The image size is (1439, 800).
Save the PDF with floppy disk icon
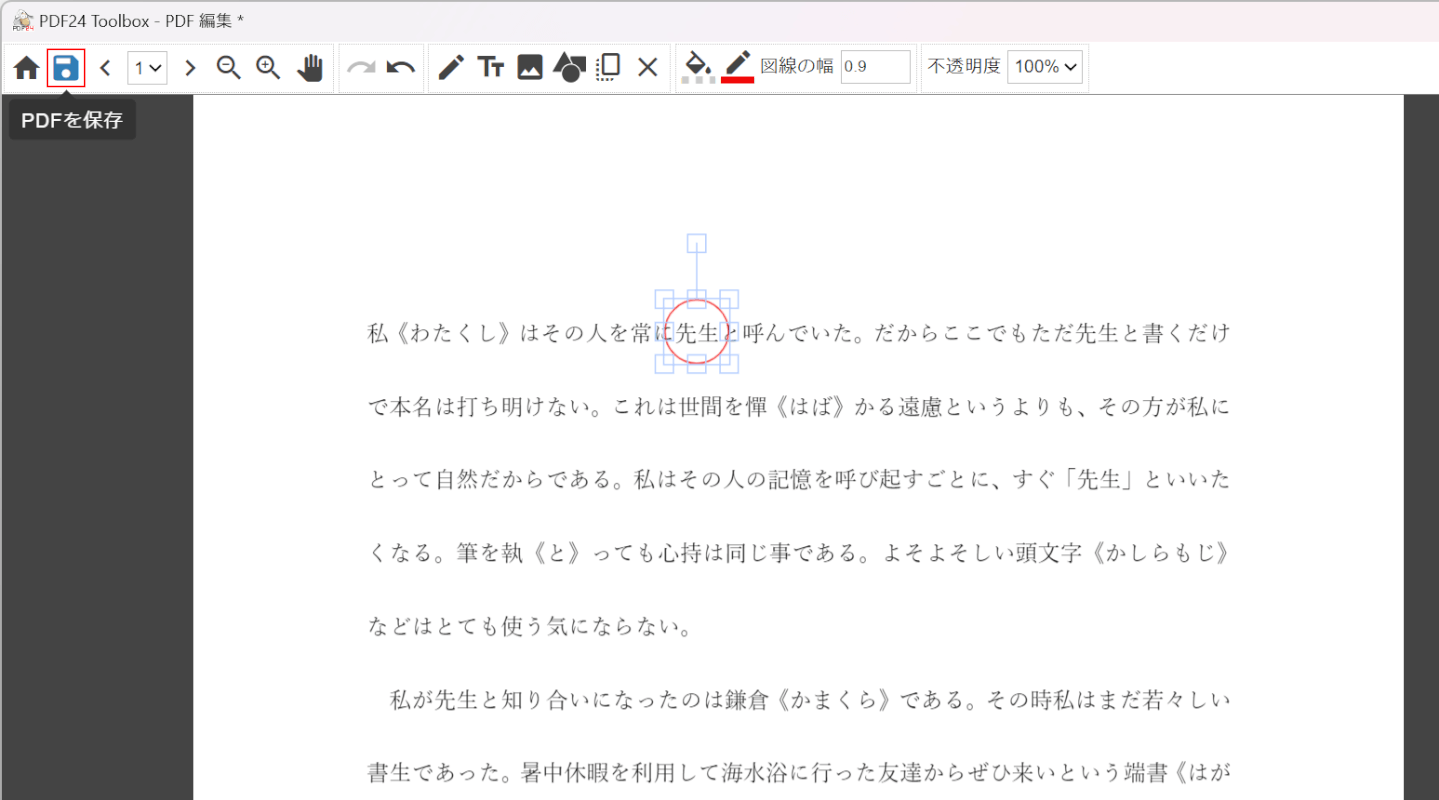pos(66,68)
